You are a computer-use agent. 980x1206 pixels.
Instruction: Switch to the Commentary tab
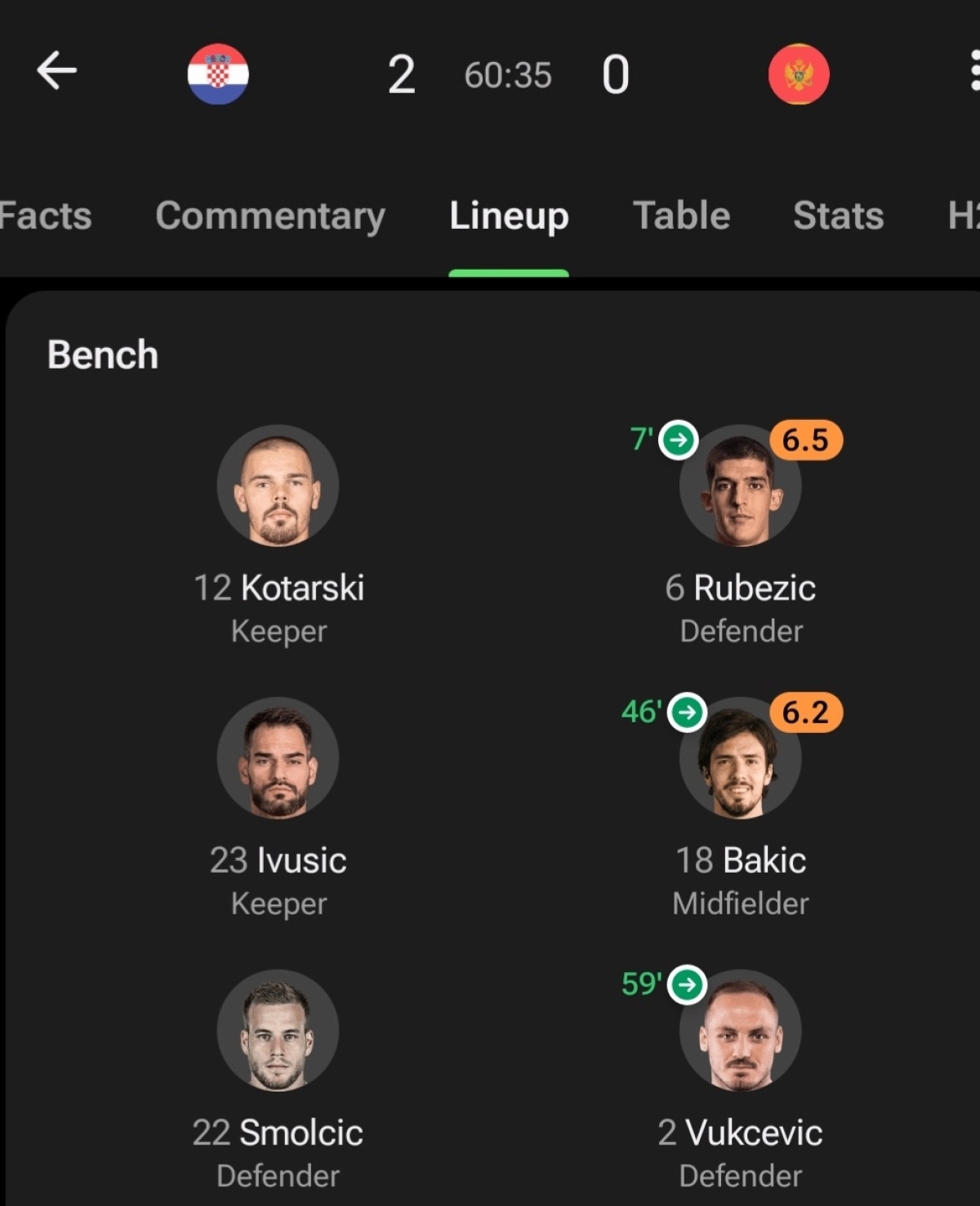pyautogui.click(x=270, y=217)
